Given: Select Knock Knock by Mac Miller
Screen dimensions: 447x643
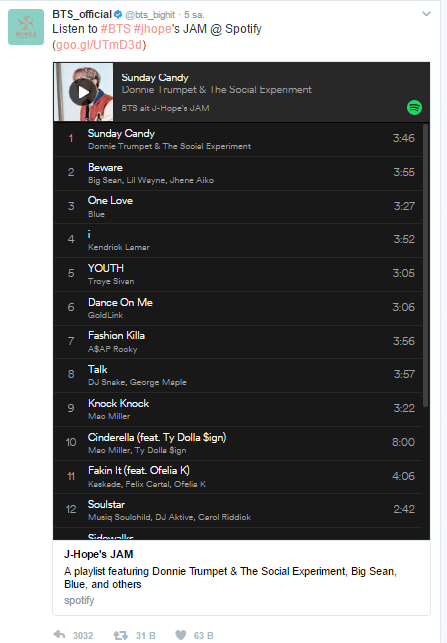Looking at the screenshot, I should click(238, 409).
